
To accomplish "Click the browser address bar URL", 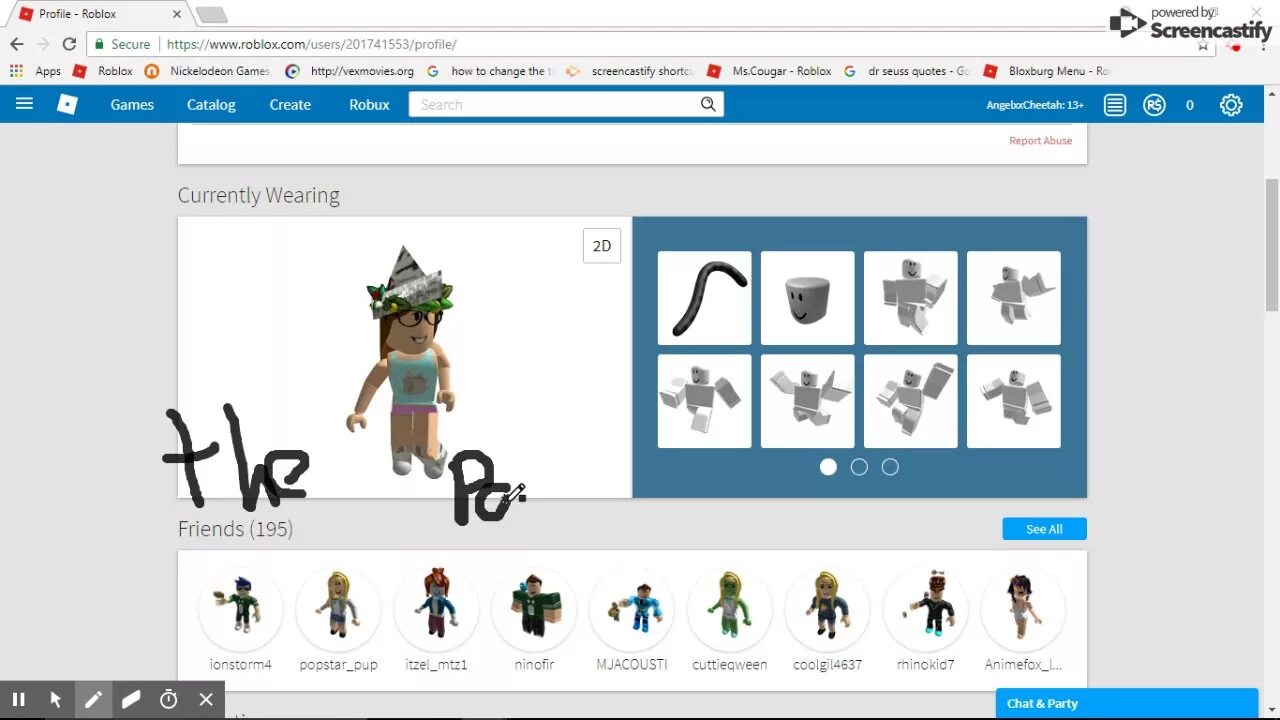I will [x=312, y=44].
